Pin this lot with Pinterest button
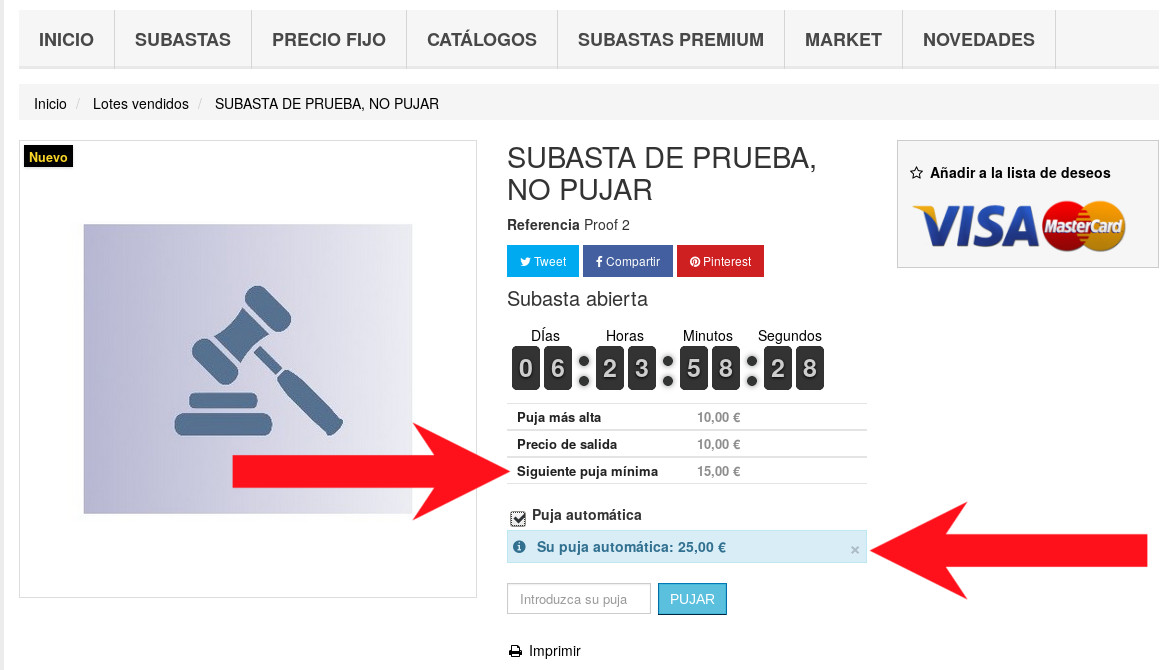The image size is (1174, 670). (x=720, y=261)
